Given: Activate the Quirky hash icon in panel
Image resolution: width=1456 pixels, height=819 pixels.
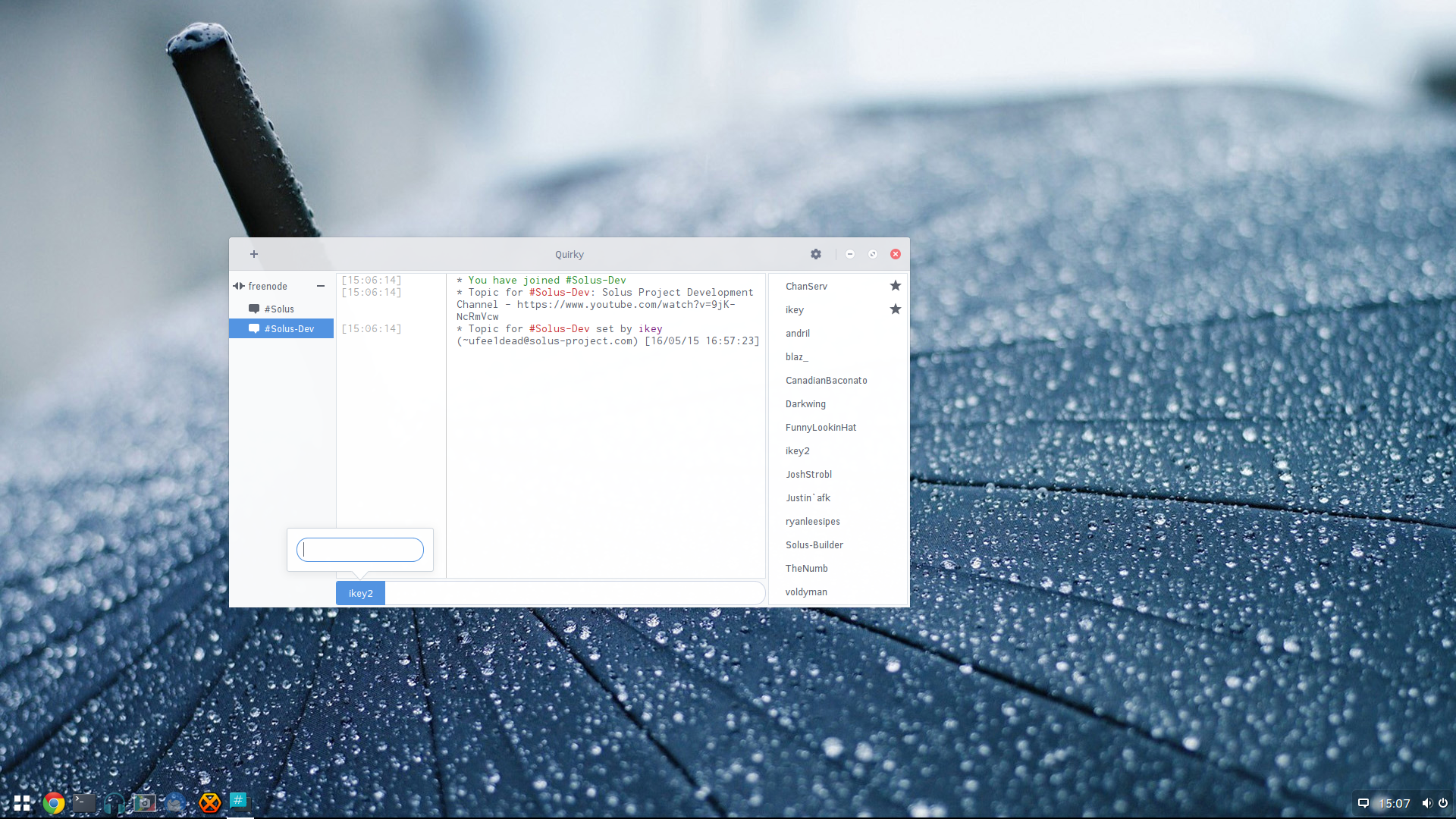Looking at the screenshot, I should coord(239,801).
